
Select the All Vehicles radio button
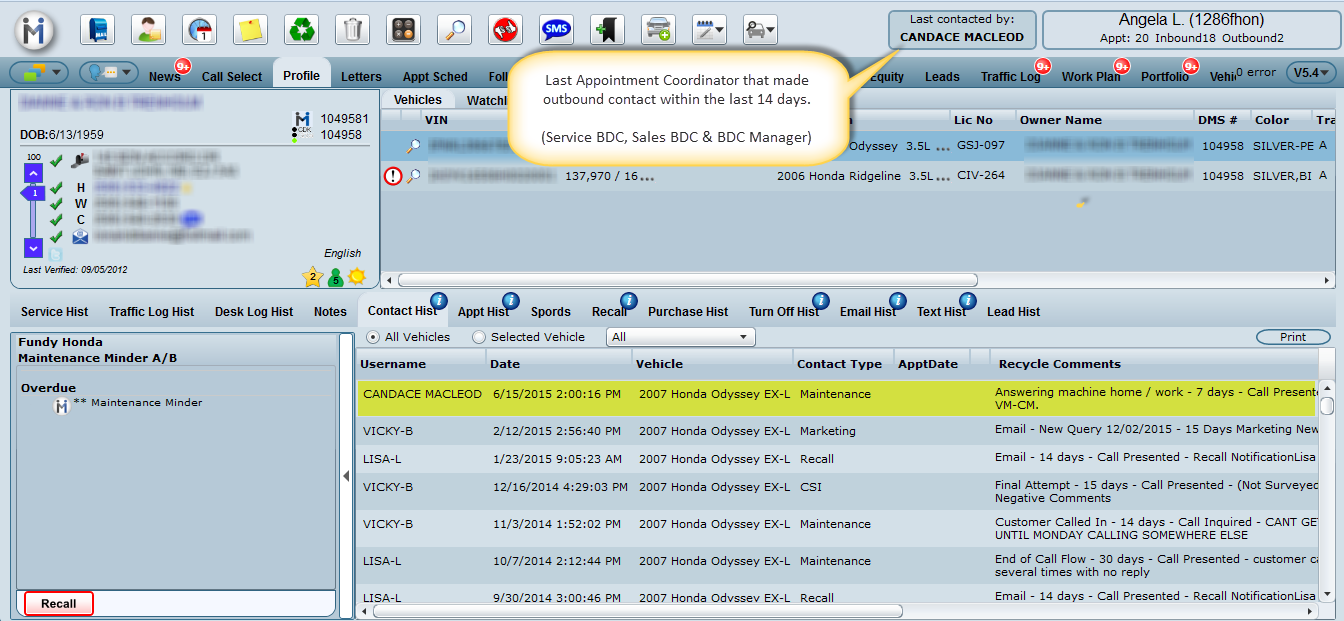point(373,337)
